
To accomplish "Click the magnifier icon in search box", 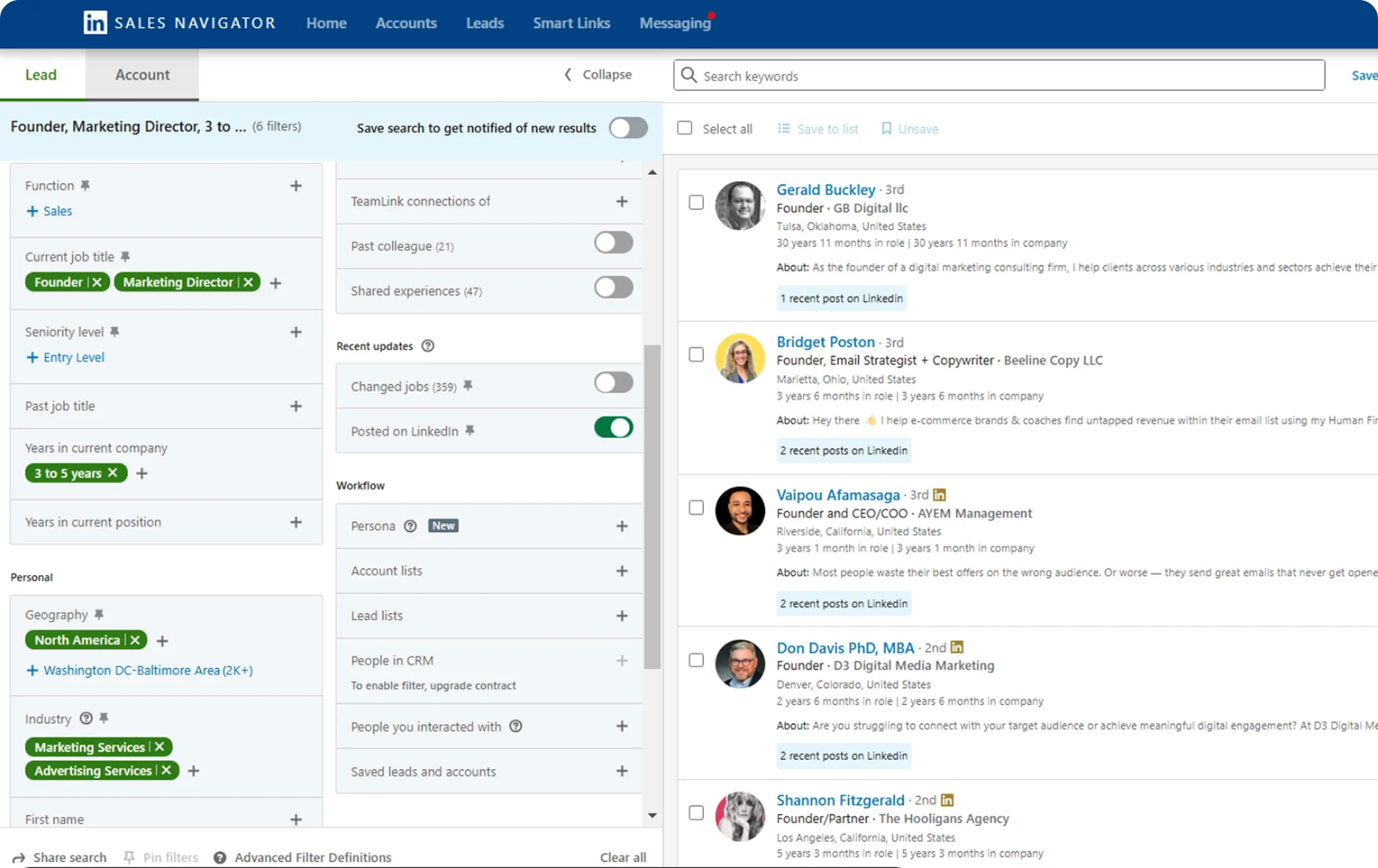I will click(689, 75).
